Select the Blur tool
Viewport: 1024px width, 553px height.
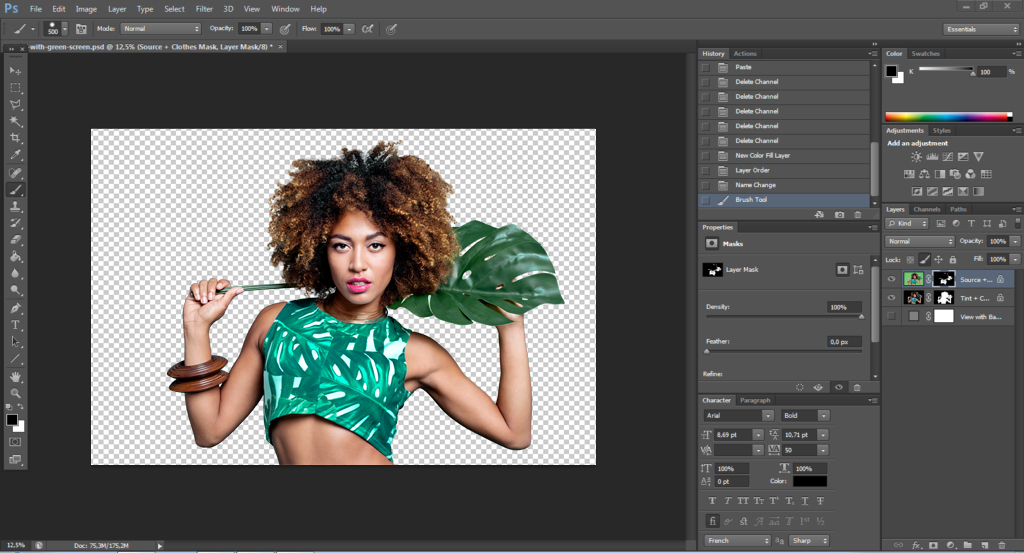click(x=15, y=274)
